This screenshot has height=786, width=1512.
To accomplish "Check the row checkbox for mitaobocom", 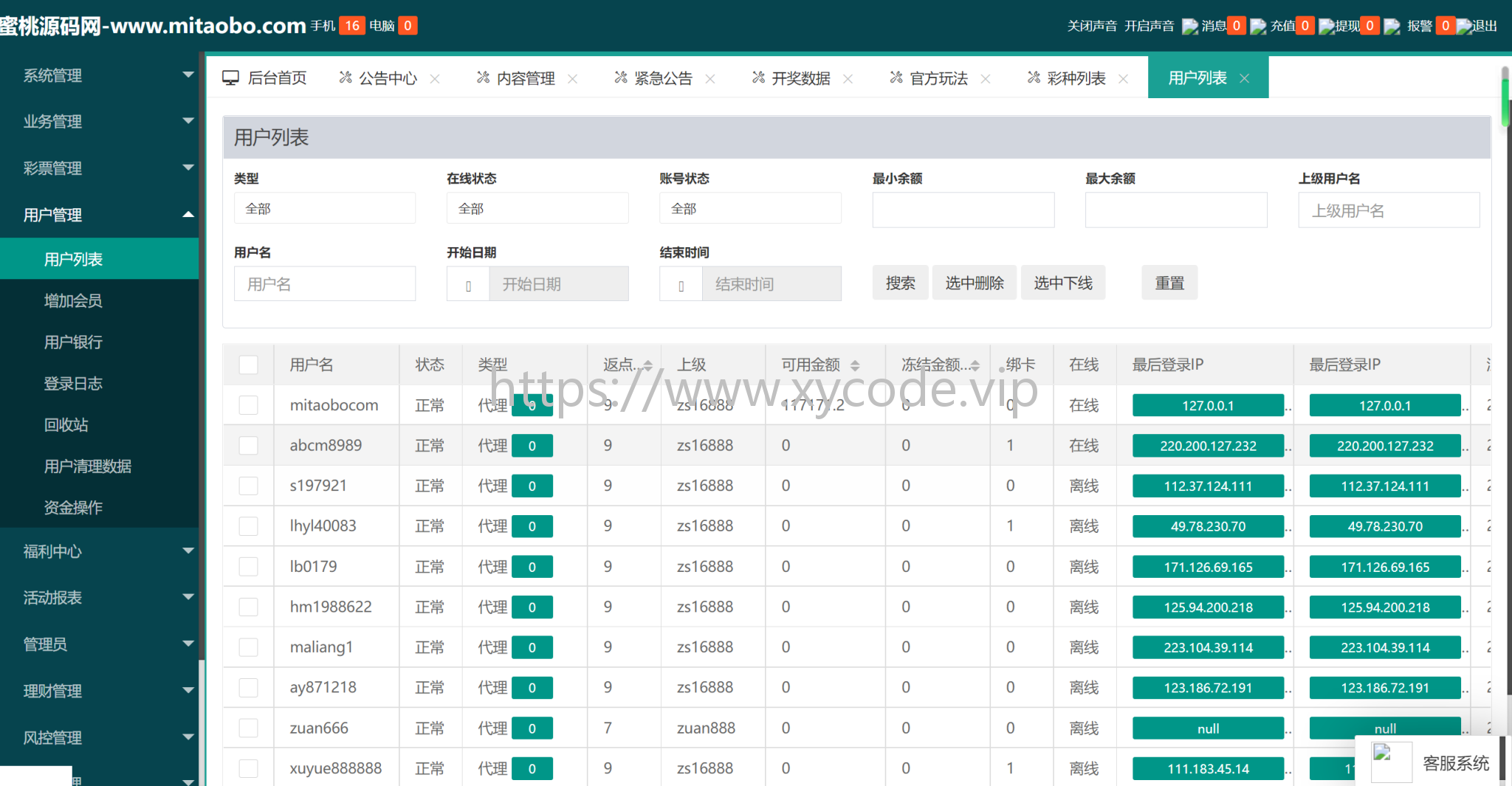I will [x=249, y=405].
